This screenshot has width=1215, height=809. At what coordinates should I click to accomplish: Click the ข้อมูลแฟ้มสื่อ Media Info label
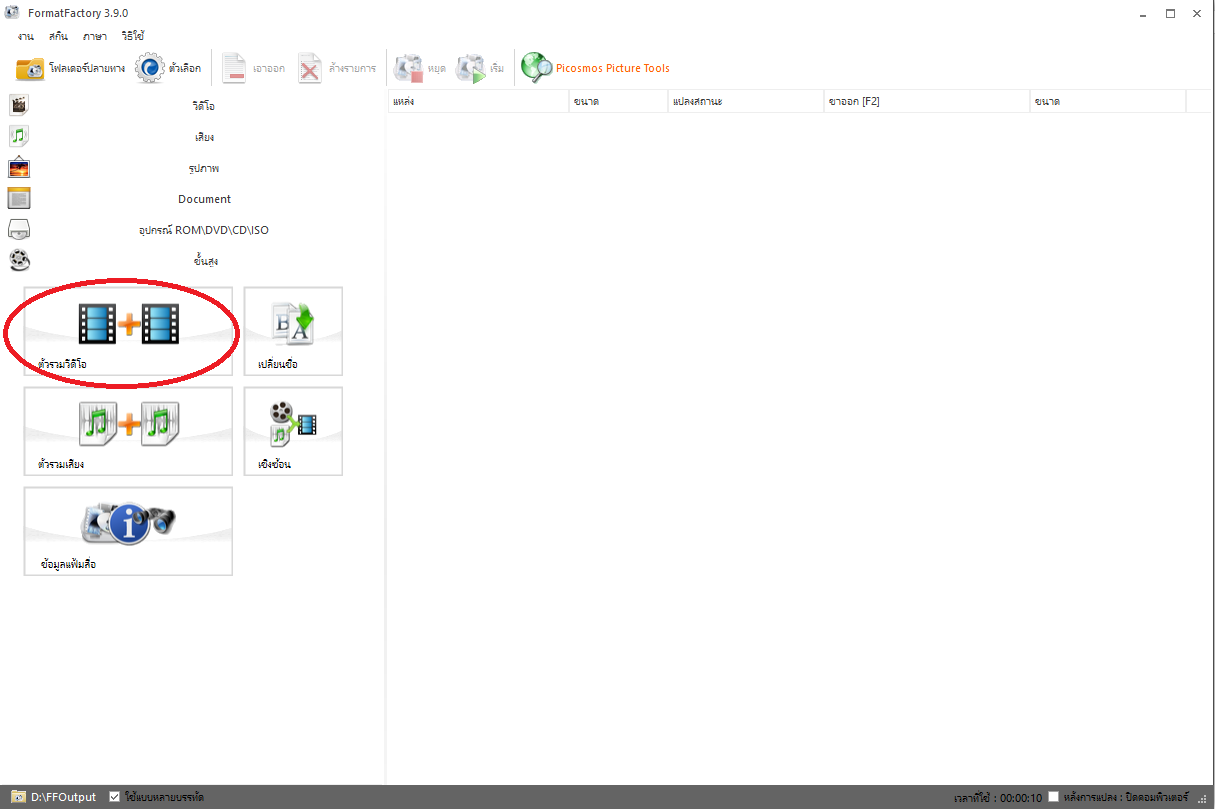coord(68,564)
